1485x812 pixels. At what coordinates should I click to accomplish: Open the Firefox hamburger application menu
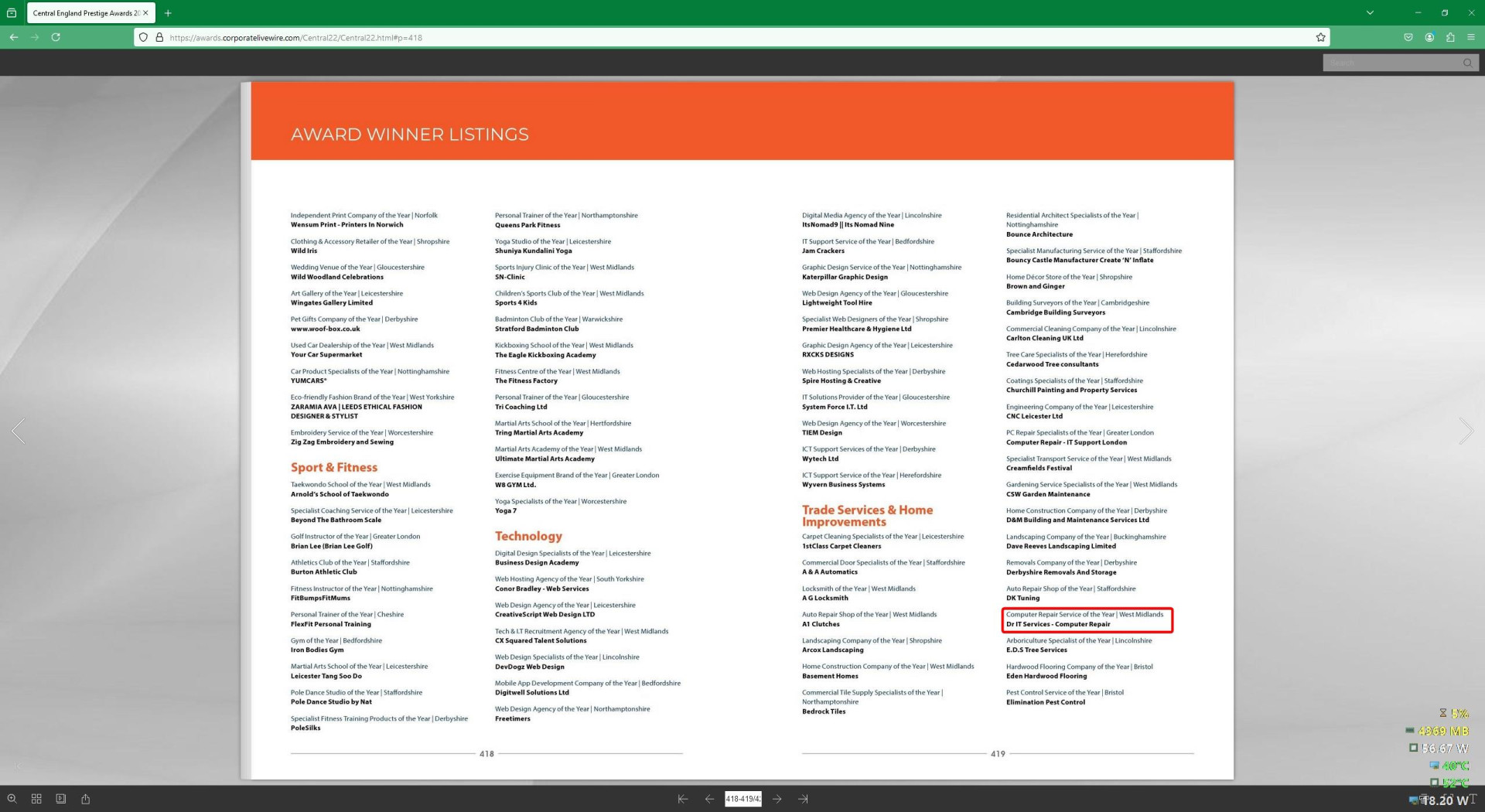(1470, 37)
